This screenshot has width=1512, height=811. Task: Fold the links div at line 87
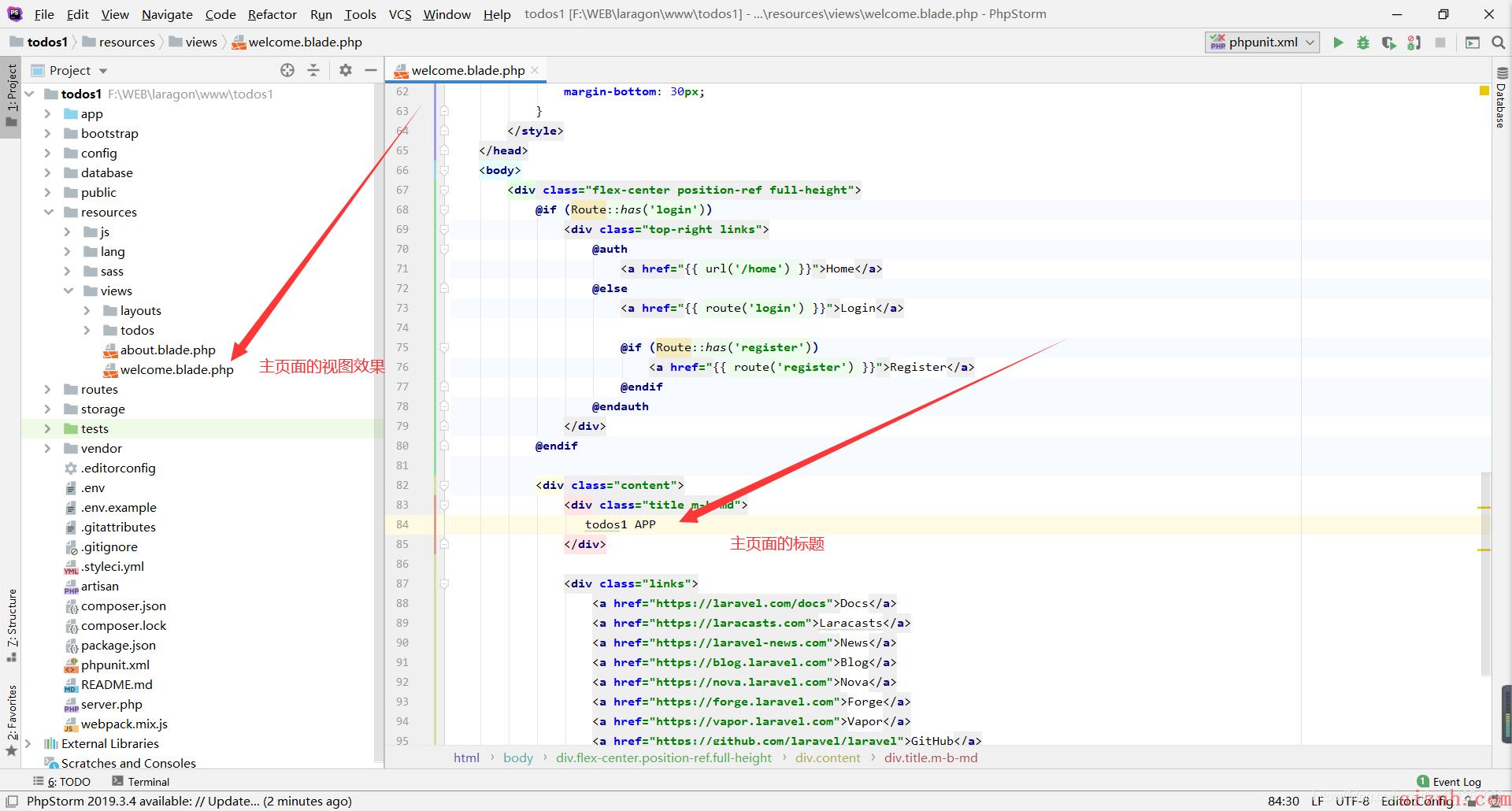coord(444,583)
